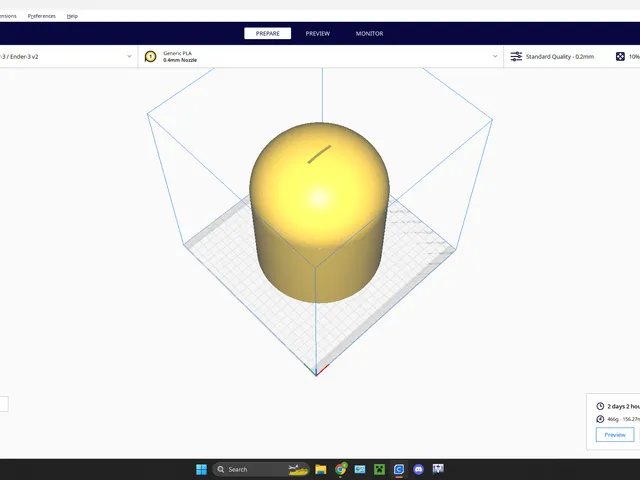Open File Explorer from the taskbar
The image size is (640, 480).
click(321, 469)
